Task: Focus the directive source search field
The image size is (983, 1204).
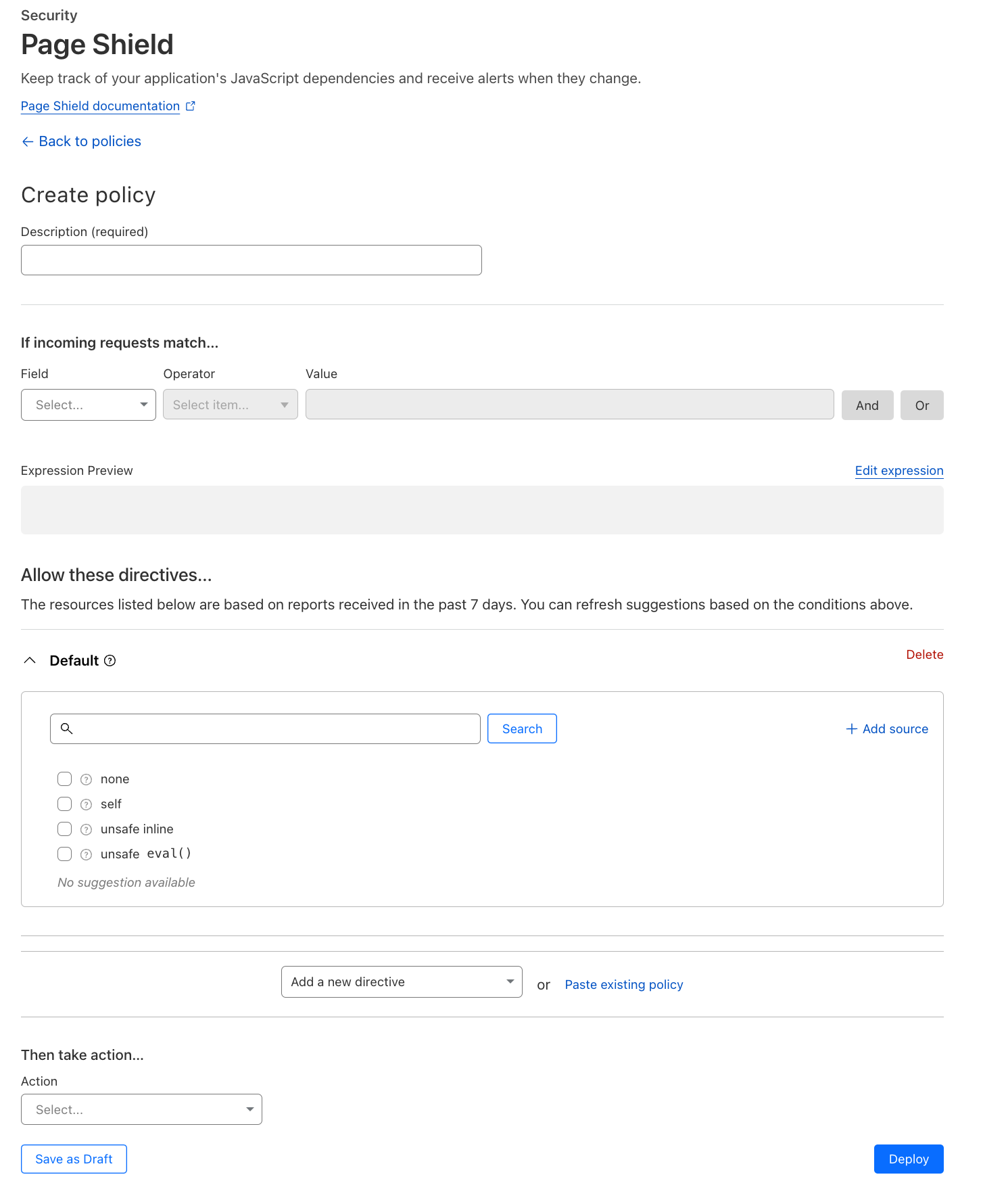Action: pyautogui.click(x=265, y=729)
